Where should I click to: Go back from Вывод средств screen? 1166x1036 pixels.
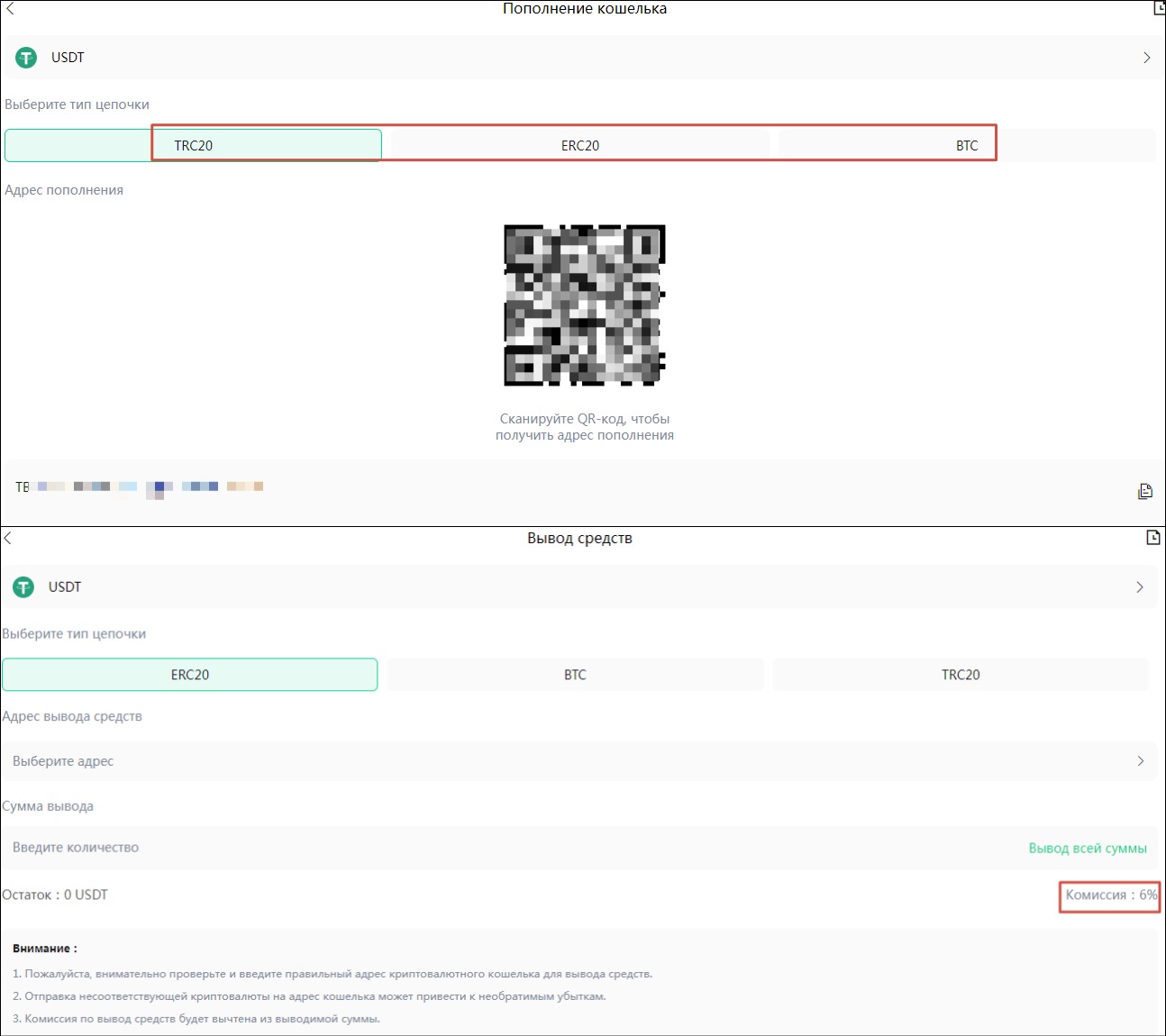[x=7, y=538]
